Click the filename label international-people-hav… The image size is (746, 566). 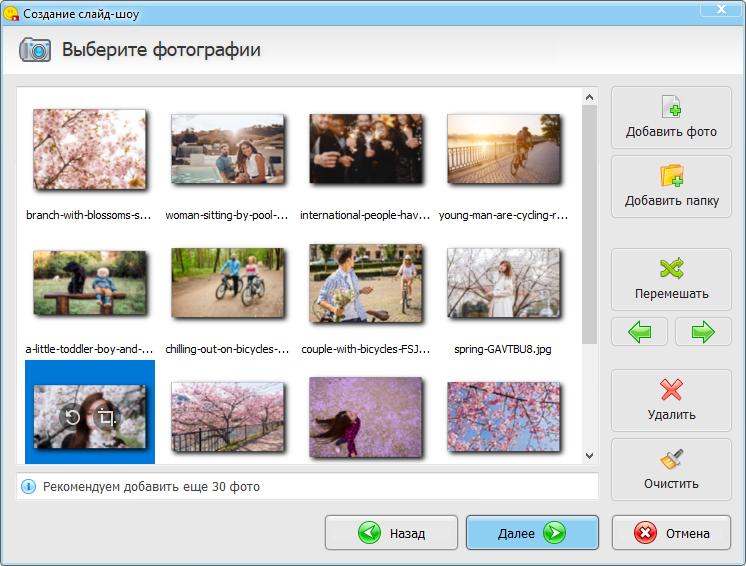[365, 215]
